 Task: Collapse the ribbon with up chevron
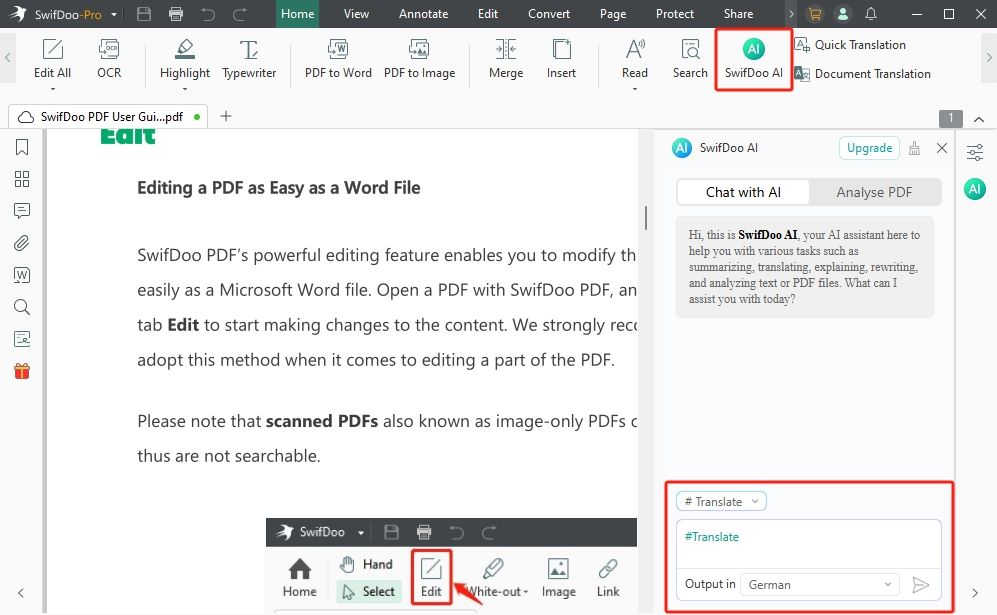coord(979,119)
